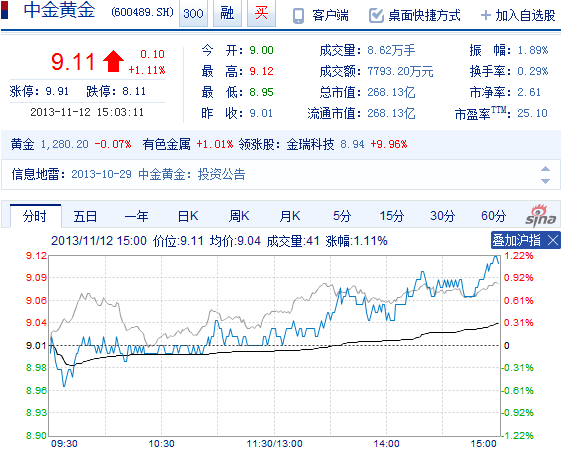
Task: Click the 市盈率 TTM value 25.10
Action: click(533, 113)
